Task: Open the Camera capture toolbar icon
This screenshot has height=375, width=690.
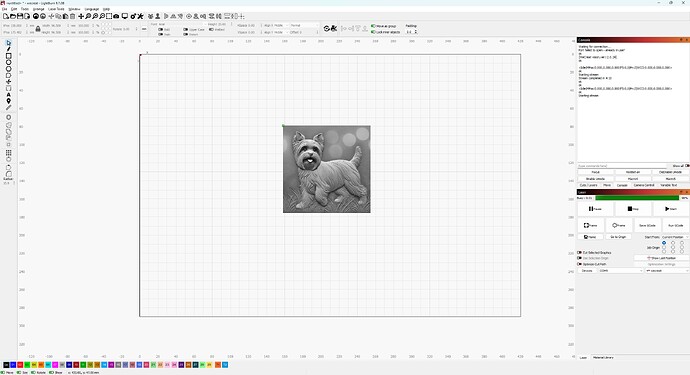Action: click(x=116, y=16)
